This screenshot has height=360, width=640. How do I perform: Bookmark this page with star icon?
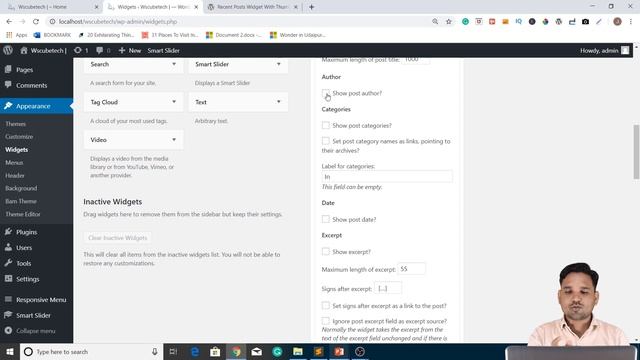click(x=449, y=22)
